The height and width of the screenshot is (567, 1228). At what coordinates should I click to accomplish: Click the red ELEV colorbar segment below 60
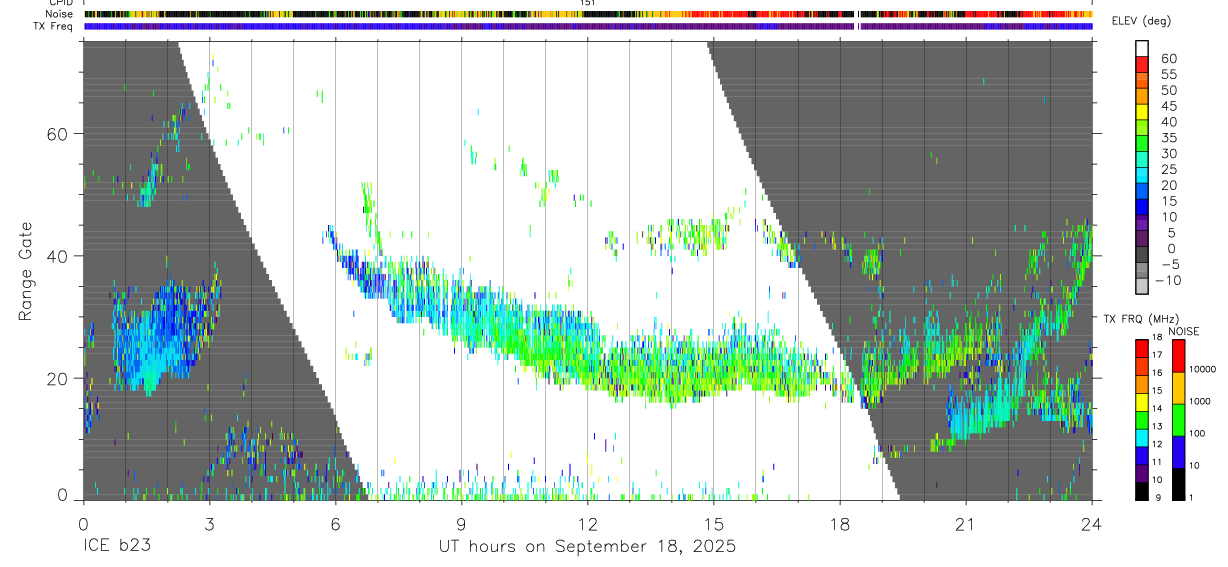pos(1142,63)
